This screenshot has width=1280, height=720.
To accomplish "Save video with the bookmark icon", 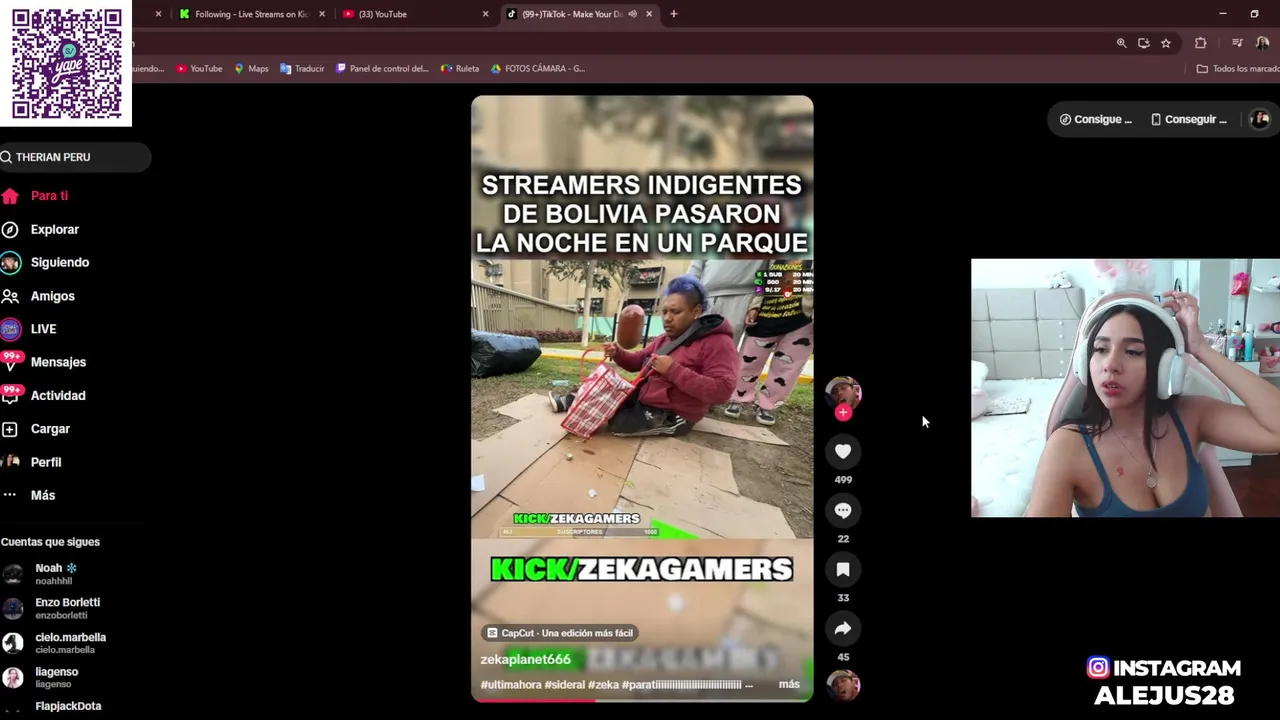I will point(843,570).
